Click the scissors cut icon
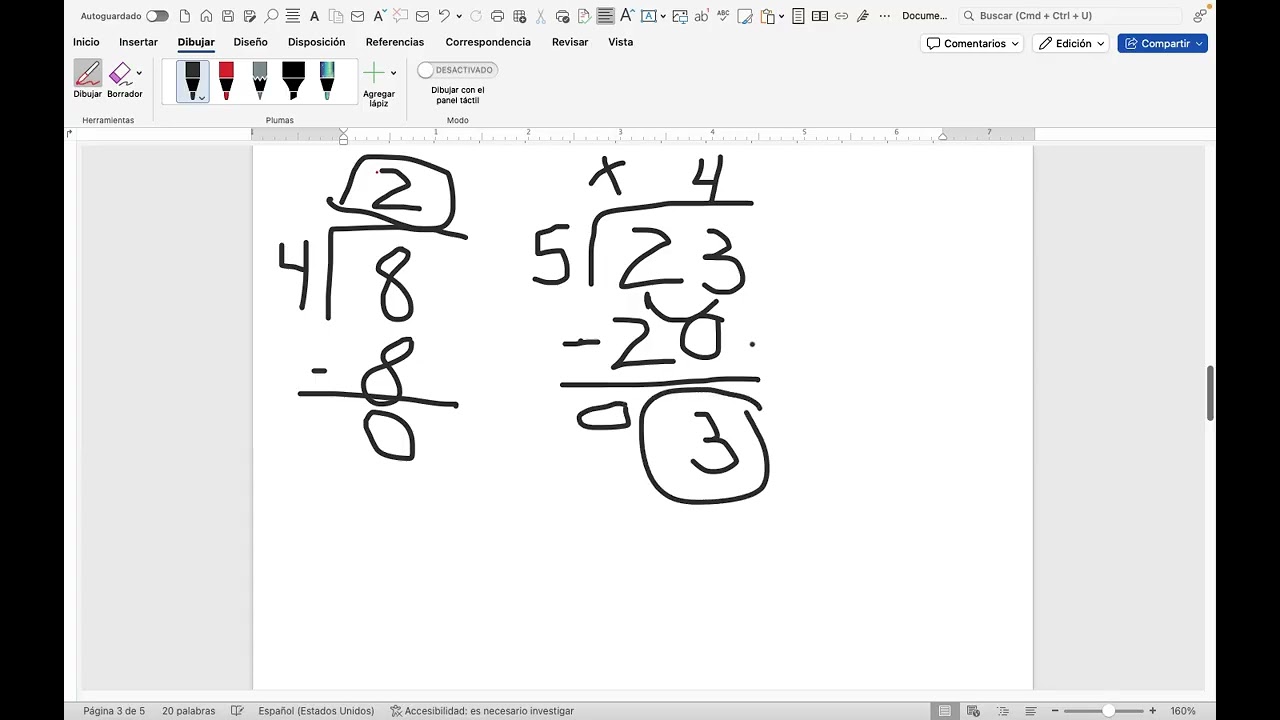Screen dimensions: 1280x720 [541, 16]
